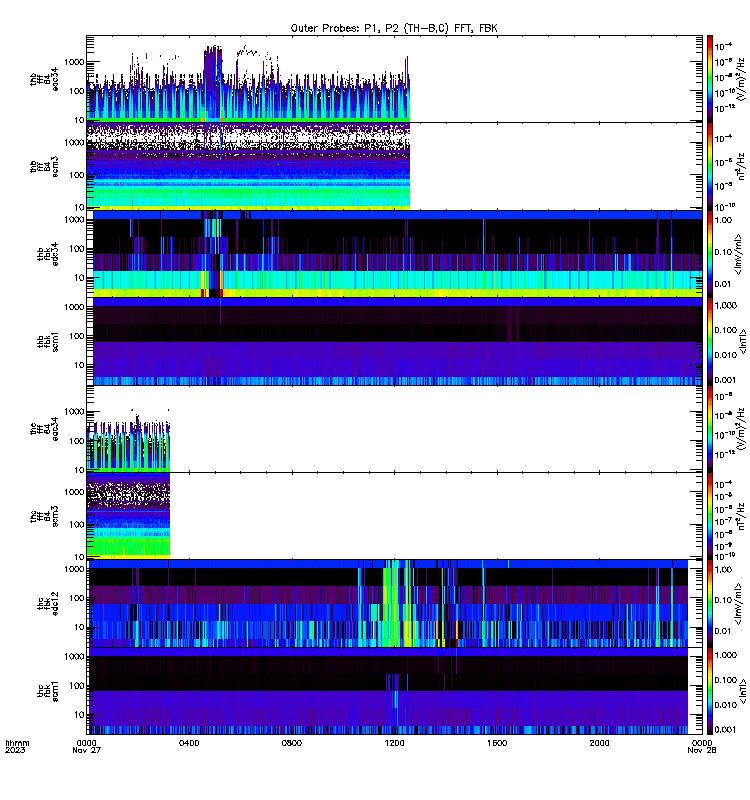
Task: Click the <|nT|> unit label beside thc scm1
Action: click(742, 691)
